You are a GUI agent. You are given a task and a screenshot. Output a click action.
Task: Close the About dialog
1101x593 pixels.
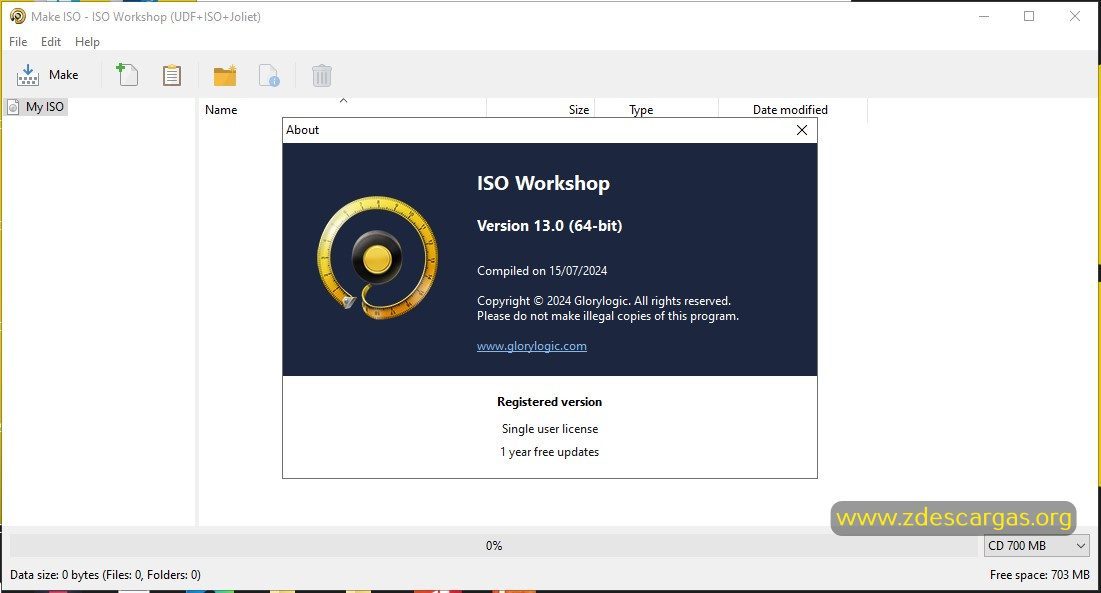click(x=802, y=130)
